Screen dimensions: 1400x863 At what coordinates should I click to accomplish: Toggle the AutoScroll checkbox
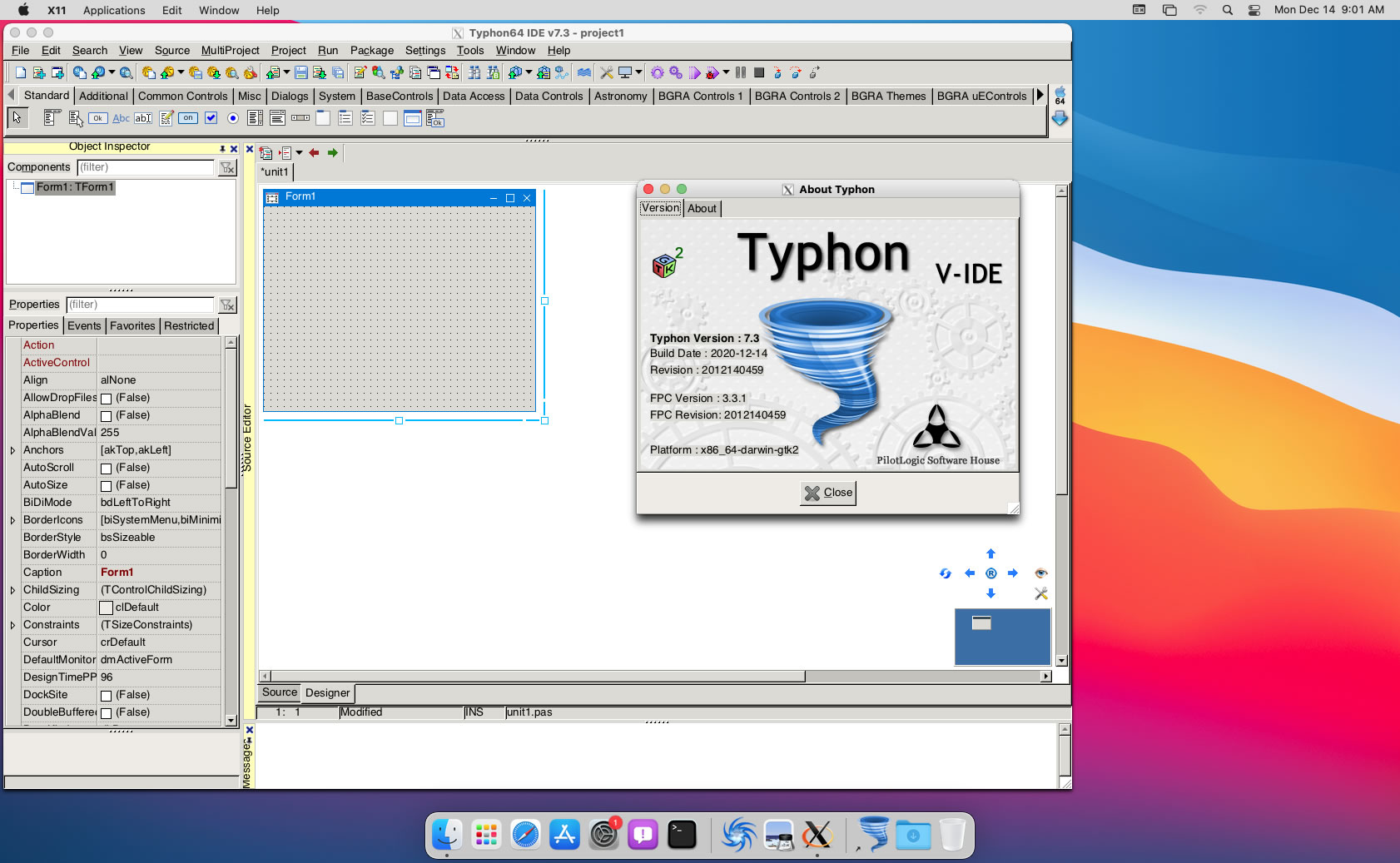click(106, 469)
